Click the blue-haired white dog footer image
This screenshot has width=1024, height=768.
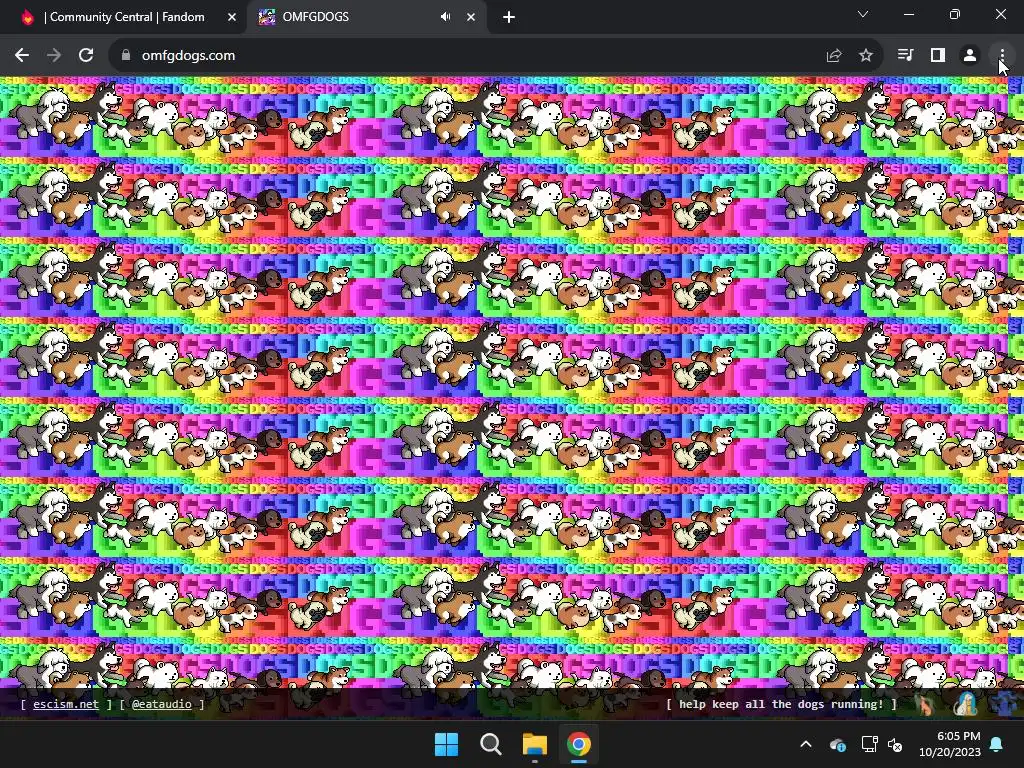tap(966, 704)
